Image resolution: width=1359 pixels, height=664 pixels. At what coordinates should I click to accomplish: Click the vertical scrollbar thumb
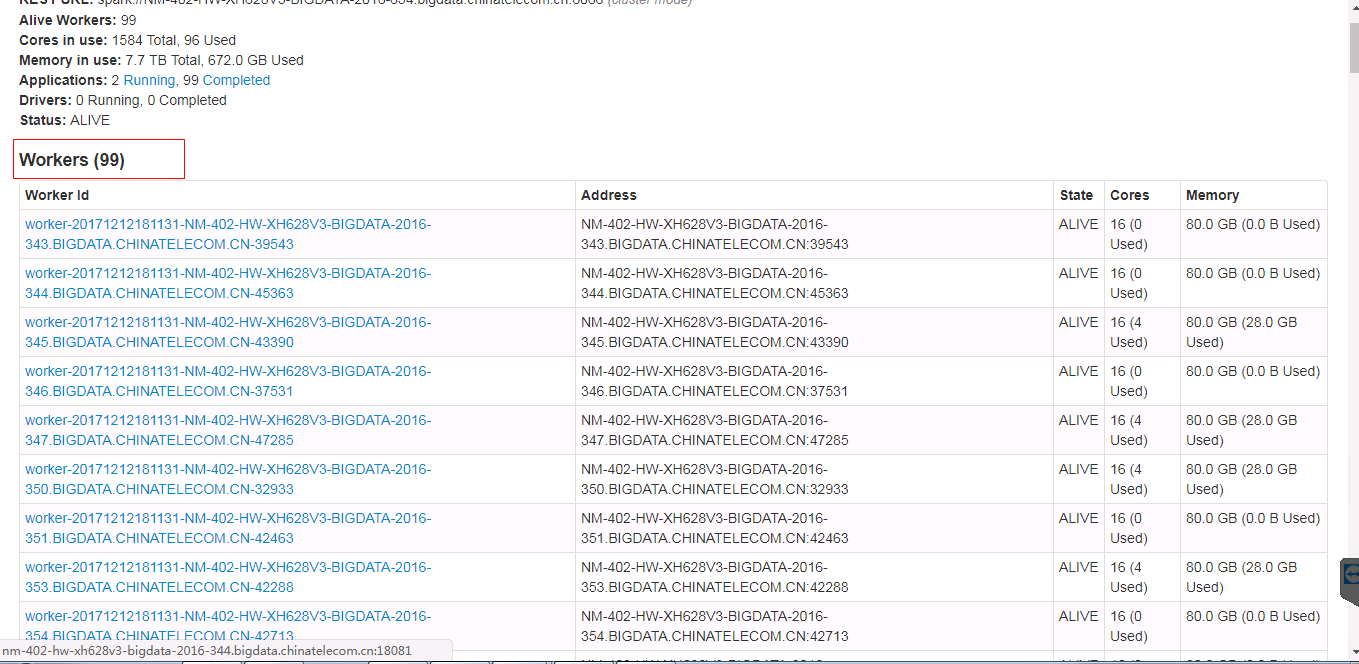(1353, 49)
